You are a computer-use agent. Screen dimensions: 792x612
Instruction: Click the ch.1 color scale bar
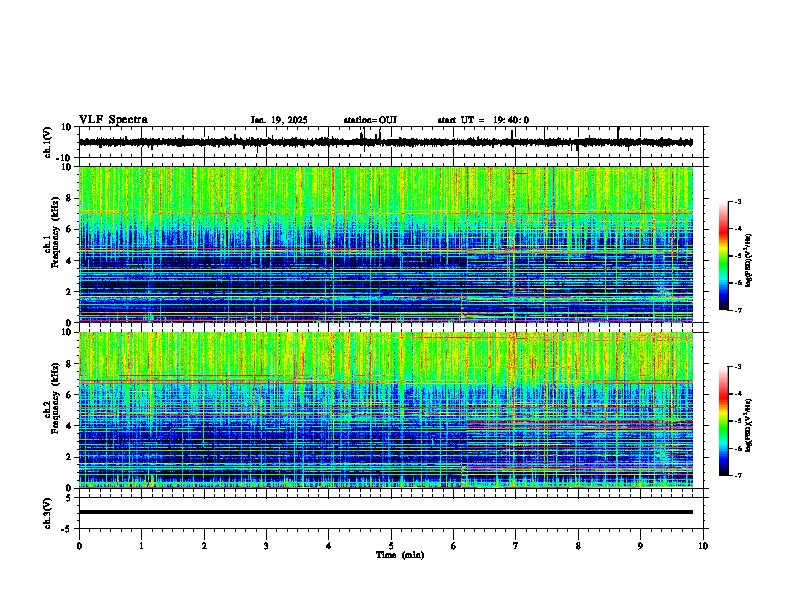click(x=724, y=256)
